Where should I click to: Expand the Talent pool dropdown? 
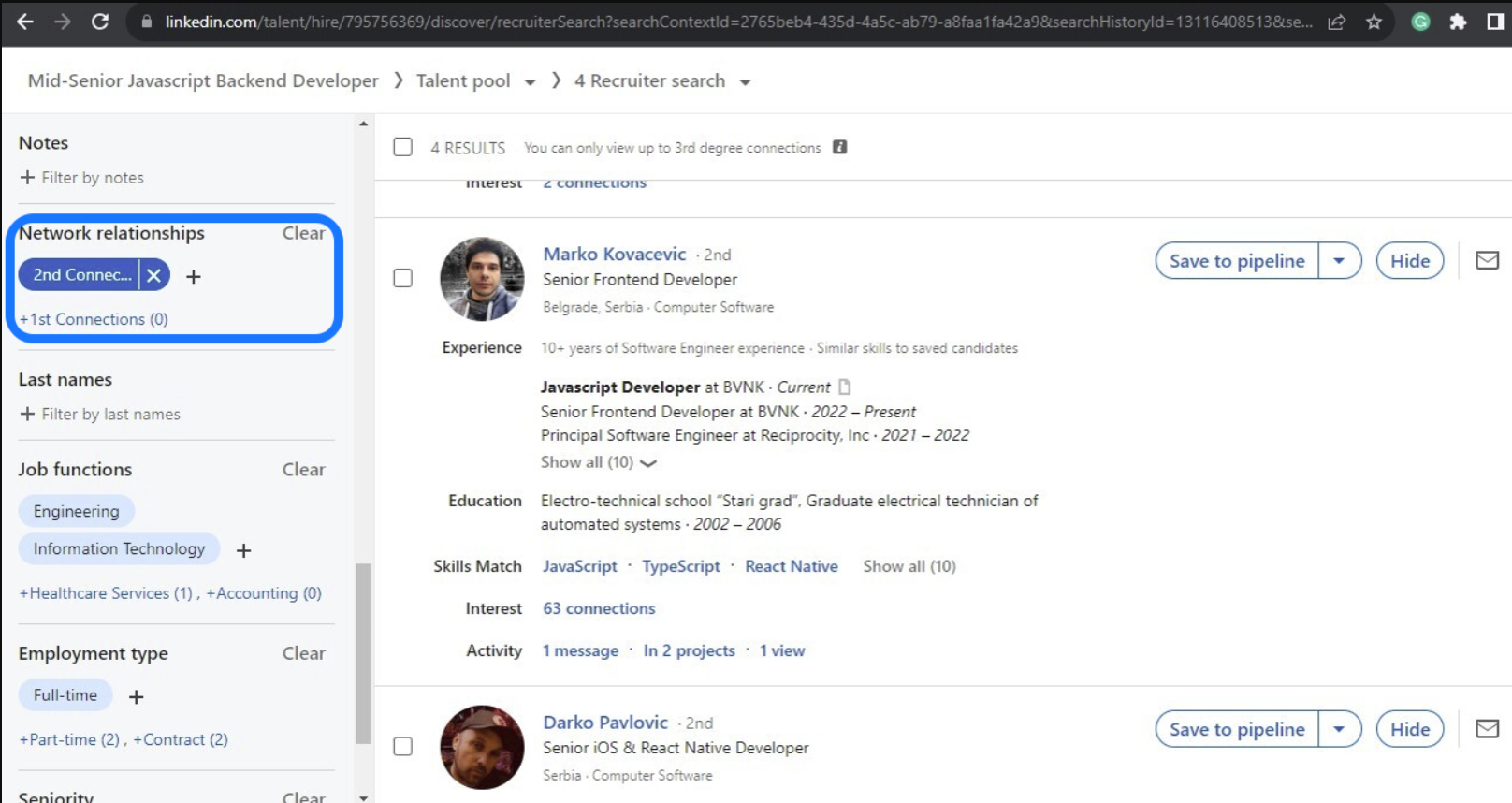tap(530, 82)
